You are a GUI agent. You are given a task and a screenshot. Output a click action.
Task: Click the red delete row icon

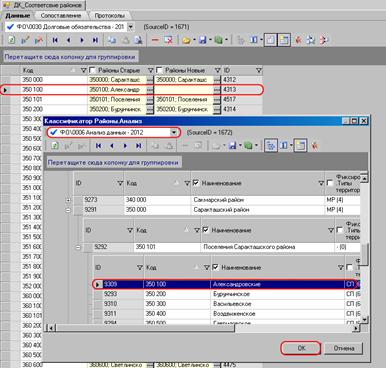click(155, 40)
